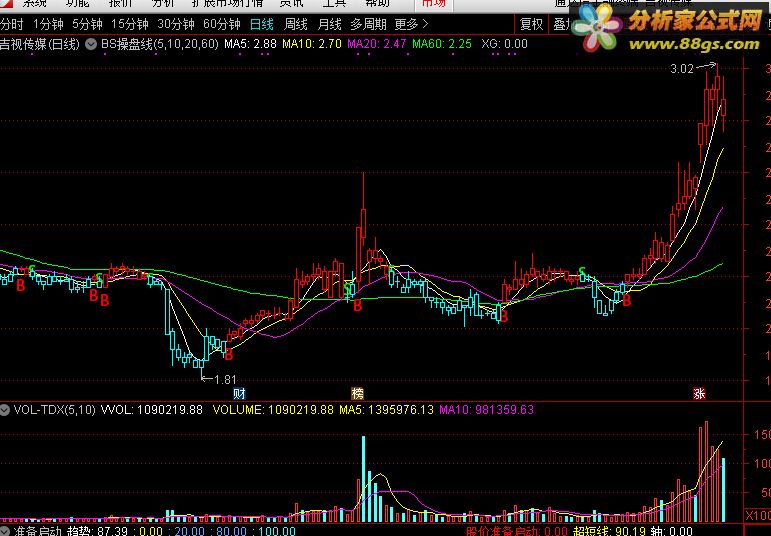This screenshot has width=771, height=536.
Task: Expand the 更多 > period list
Action: click(412, 24)
